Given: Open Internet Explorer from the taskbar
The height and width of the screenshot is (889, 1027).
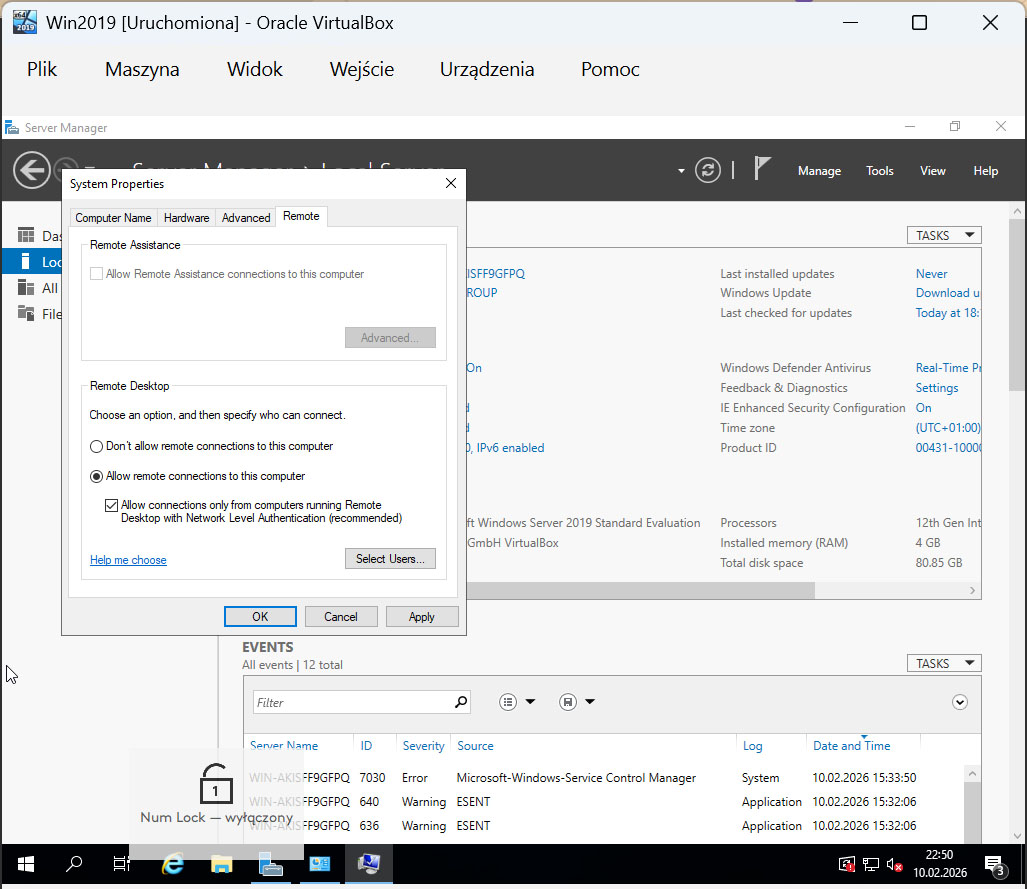Looking at the screenshot, I should coord(173,864).
